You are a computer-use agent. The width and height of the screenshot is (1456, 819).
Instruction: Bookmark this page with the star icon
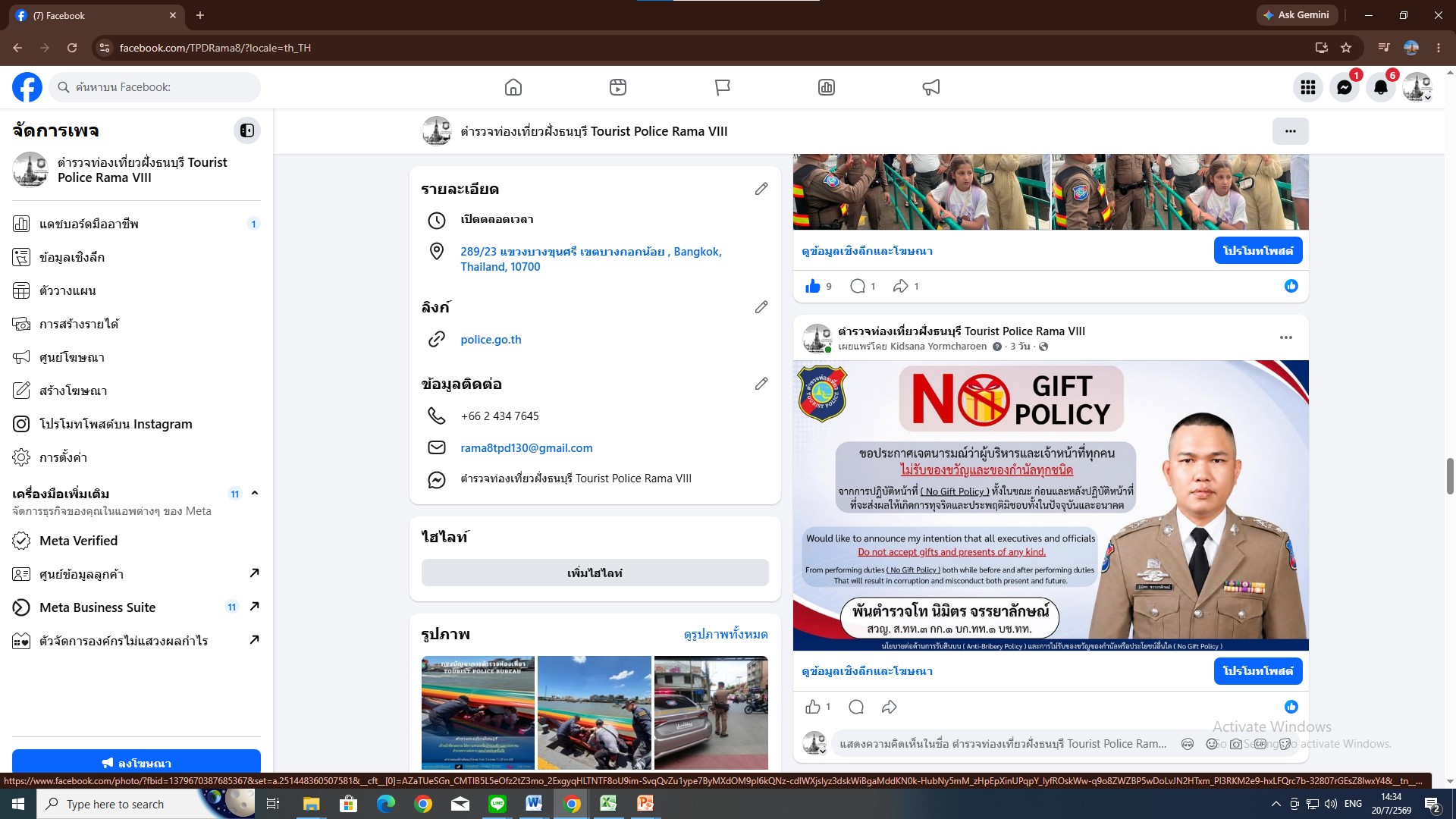(x=1346, y=48)
